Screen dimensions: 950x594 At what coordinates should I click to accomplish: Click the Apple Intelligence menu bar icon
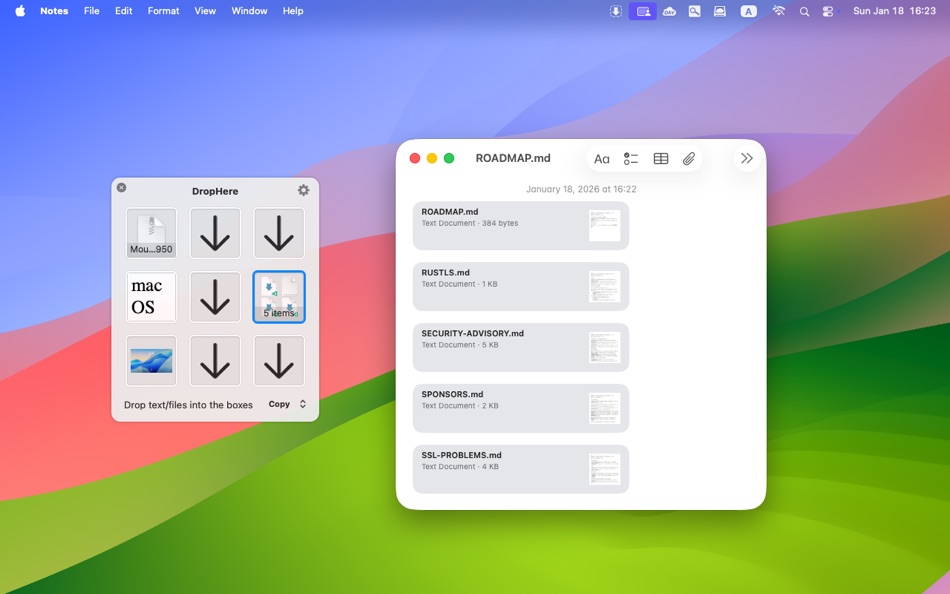click(747, 11)
